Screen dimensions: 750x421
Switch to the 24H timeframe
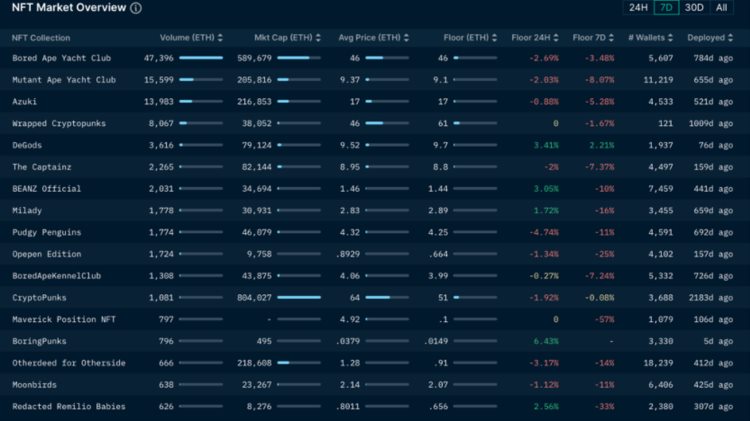tap(638, 8)
